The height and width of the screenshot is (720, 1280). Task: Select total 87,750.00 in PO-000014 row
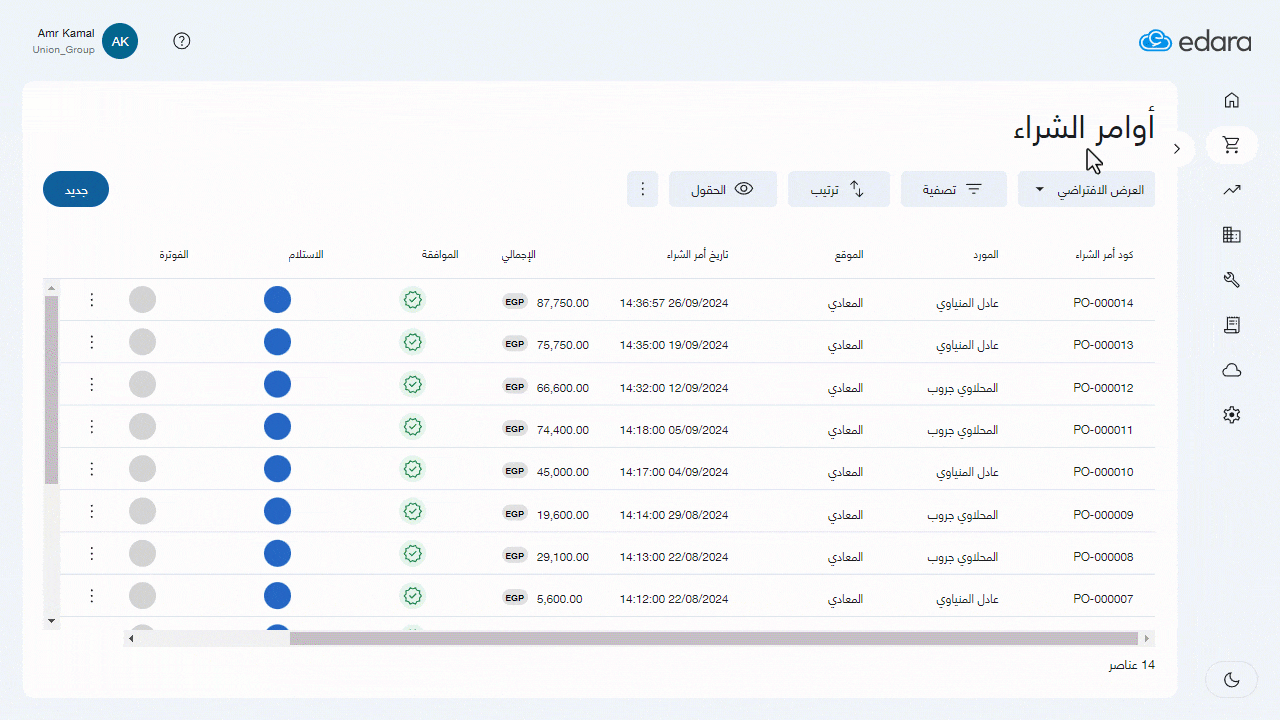click(x=563, y=303)
